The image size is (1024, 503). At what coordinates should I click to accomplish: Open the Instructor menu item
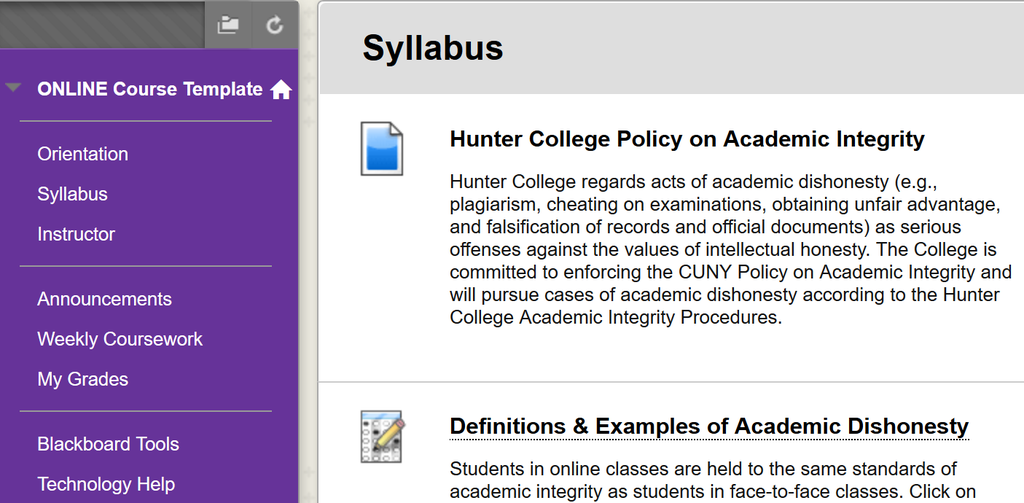76,234
